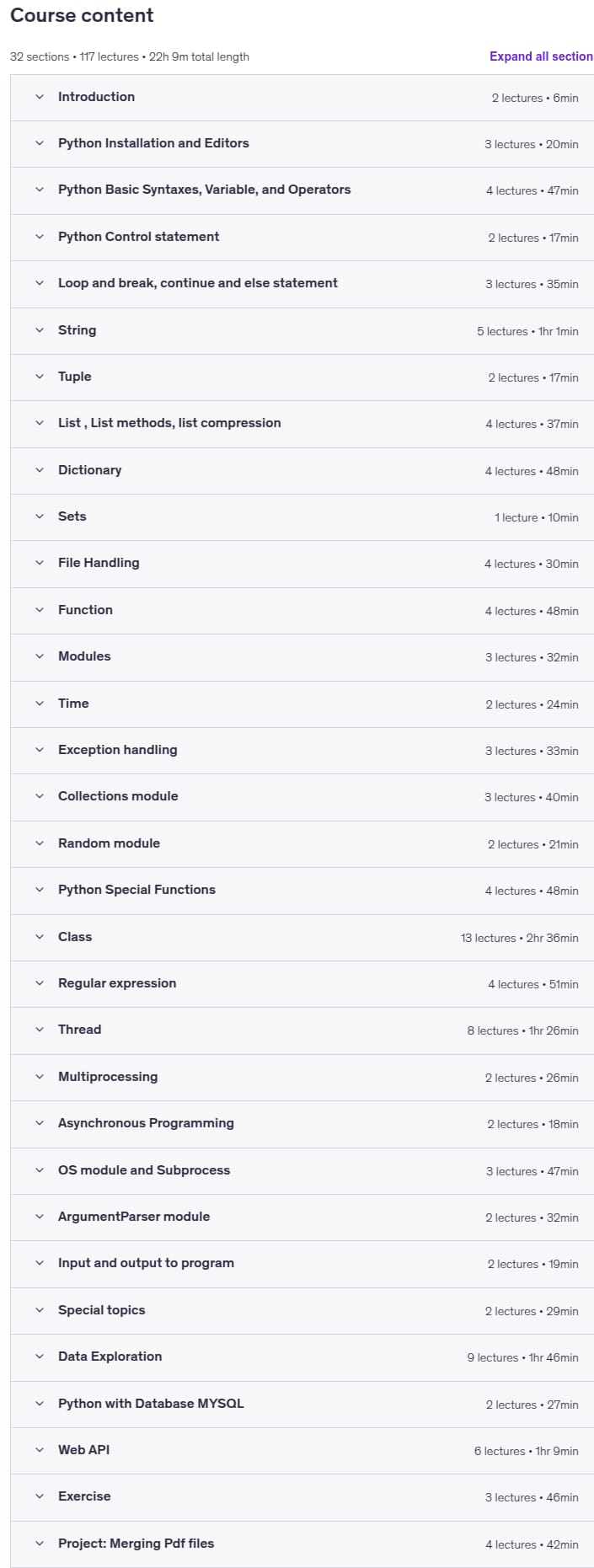Expand all sections of the course
Image resolution: width=594 pixels, height=1568 pixels.
pyautogui.click(x=541, y=56)
